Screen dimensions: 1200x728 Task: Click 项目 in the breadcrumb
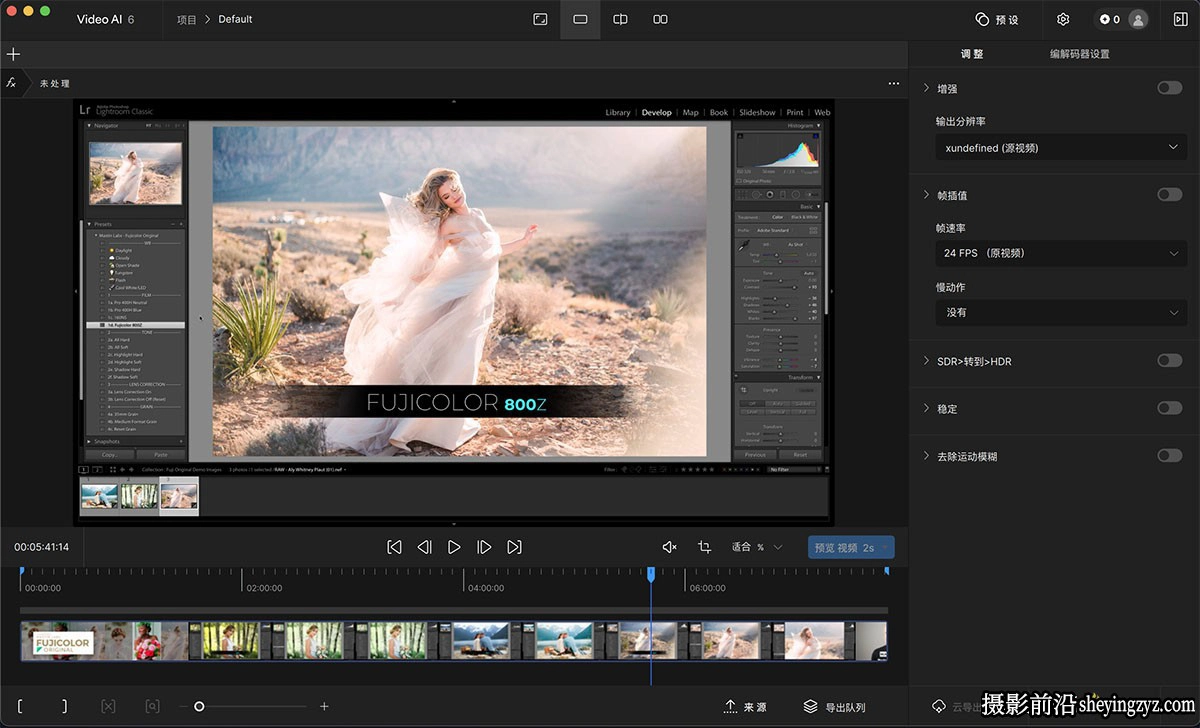(x=187, y=19)
